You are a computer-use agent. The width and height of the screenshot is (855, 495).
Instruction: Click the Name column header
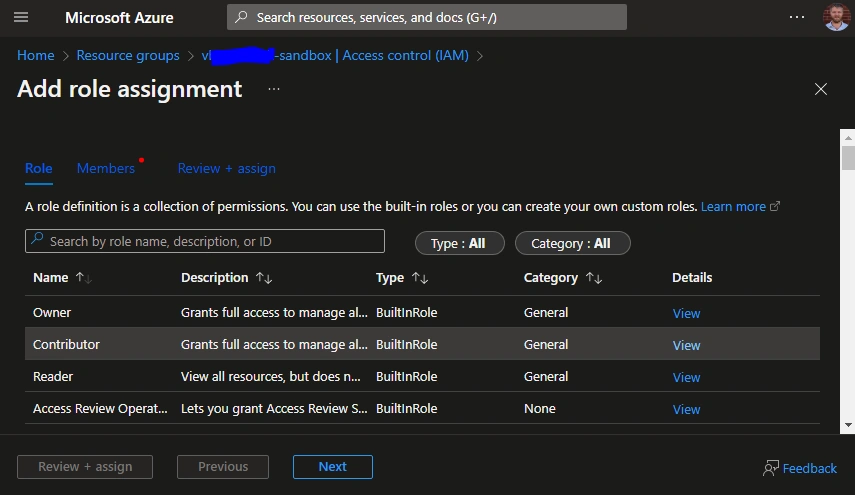[x=51, y=277]
